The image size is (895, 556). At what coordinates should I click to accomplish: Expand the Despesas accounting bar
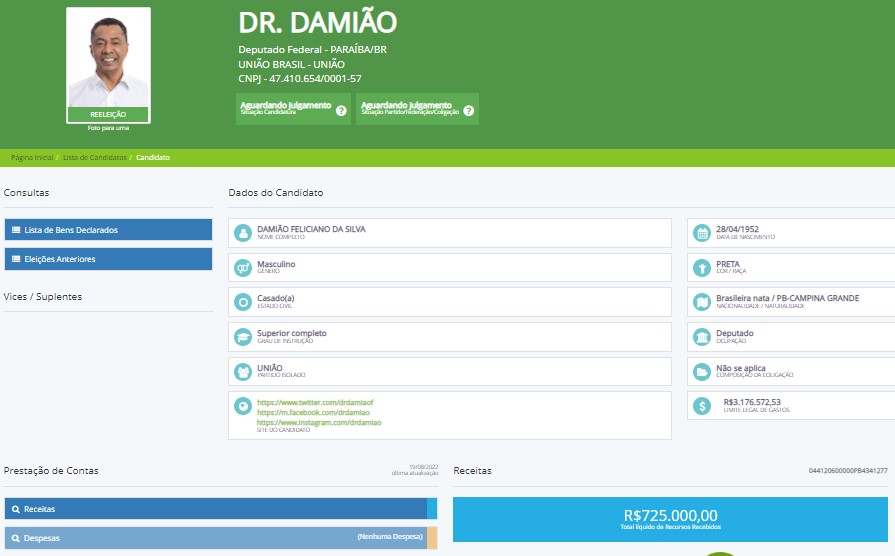(215, 537)
